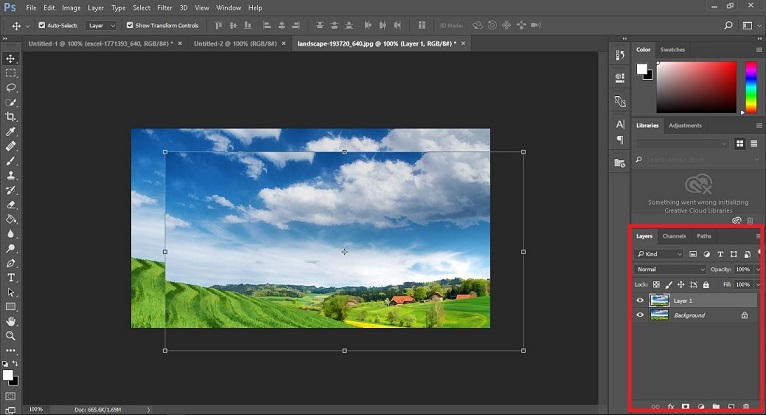Screen dimensions: 766x415
Task: Expand the Kind layer filter dropdown
Action: [659, 254]
